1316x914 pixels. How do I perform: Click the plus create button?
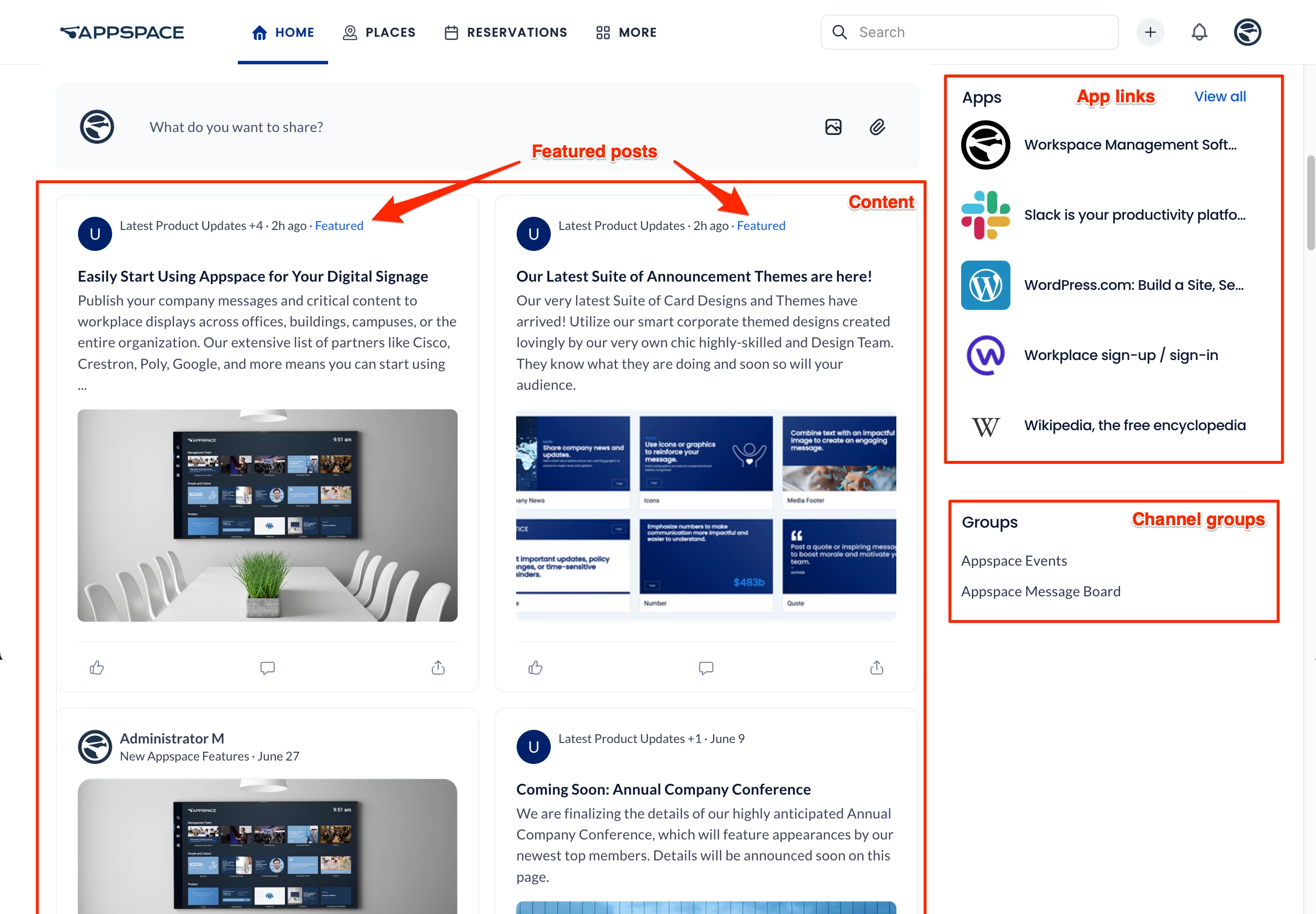pyautogui.click(x=1150, y=32)
